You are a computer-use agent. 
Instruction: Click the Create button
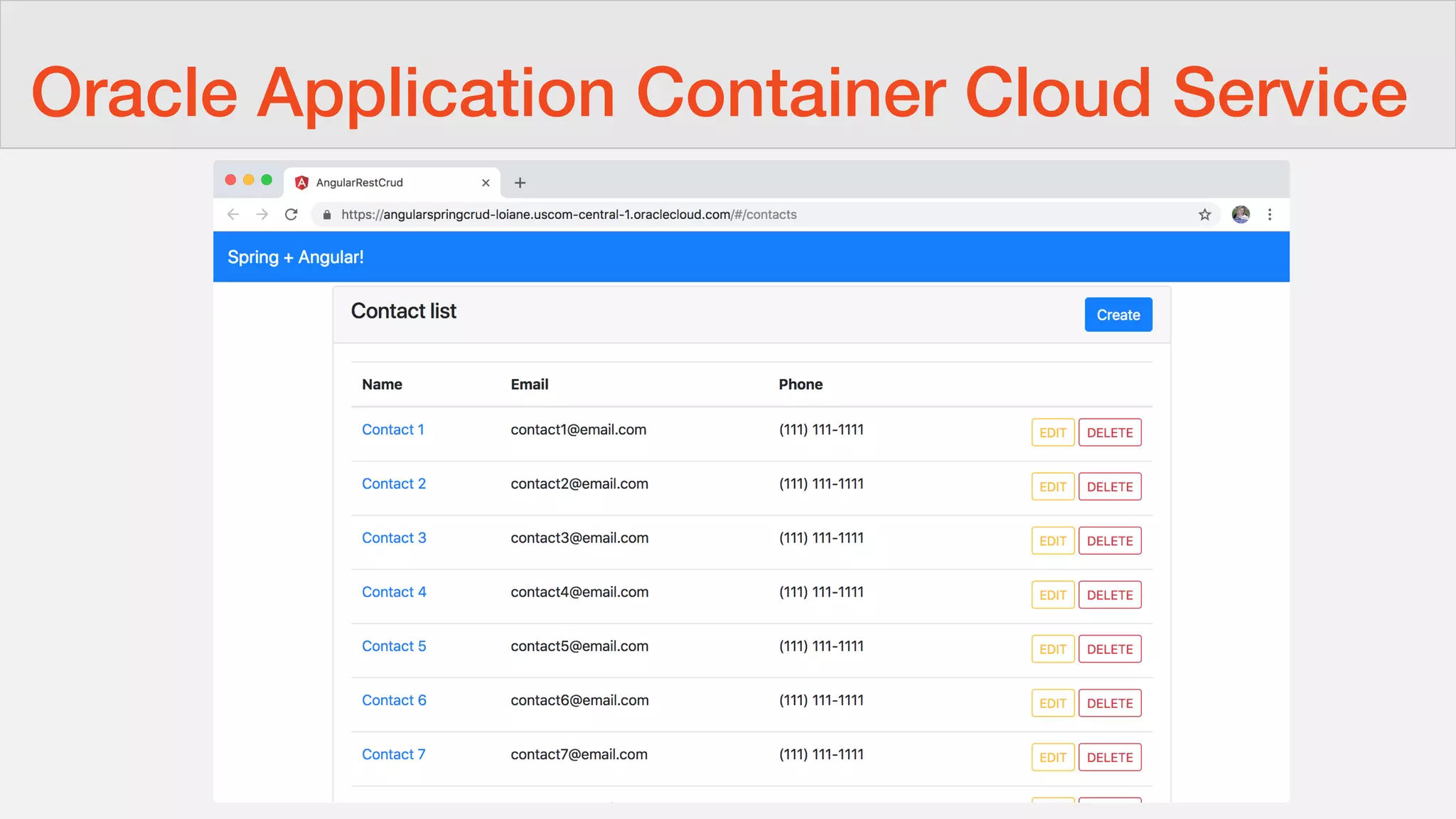point(1118,314)
